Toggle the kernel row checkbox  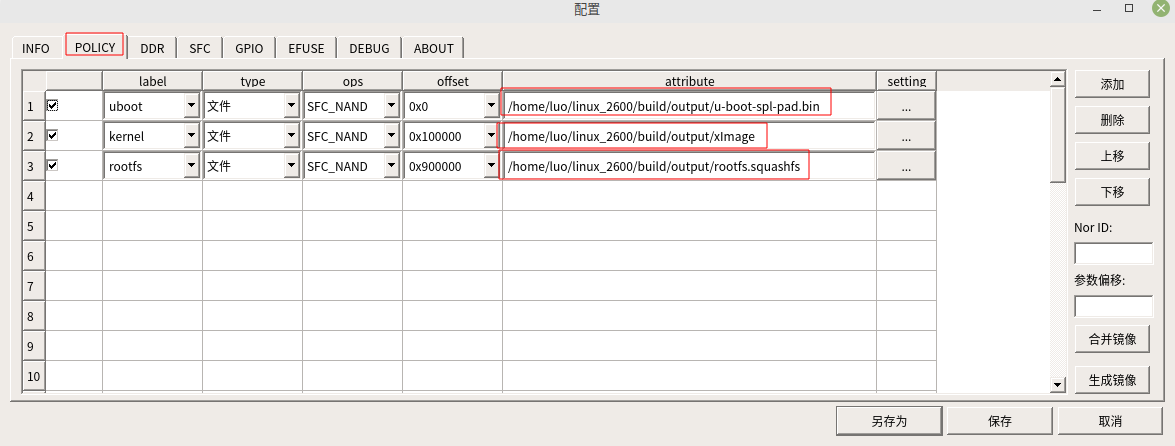(x=53, y=135)
